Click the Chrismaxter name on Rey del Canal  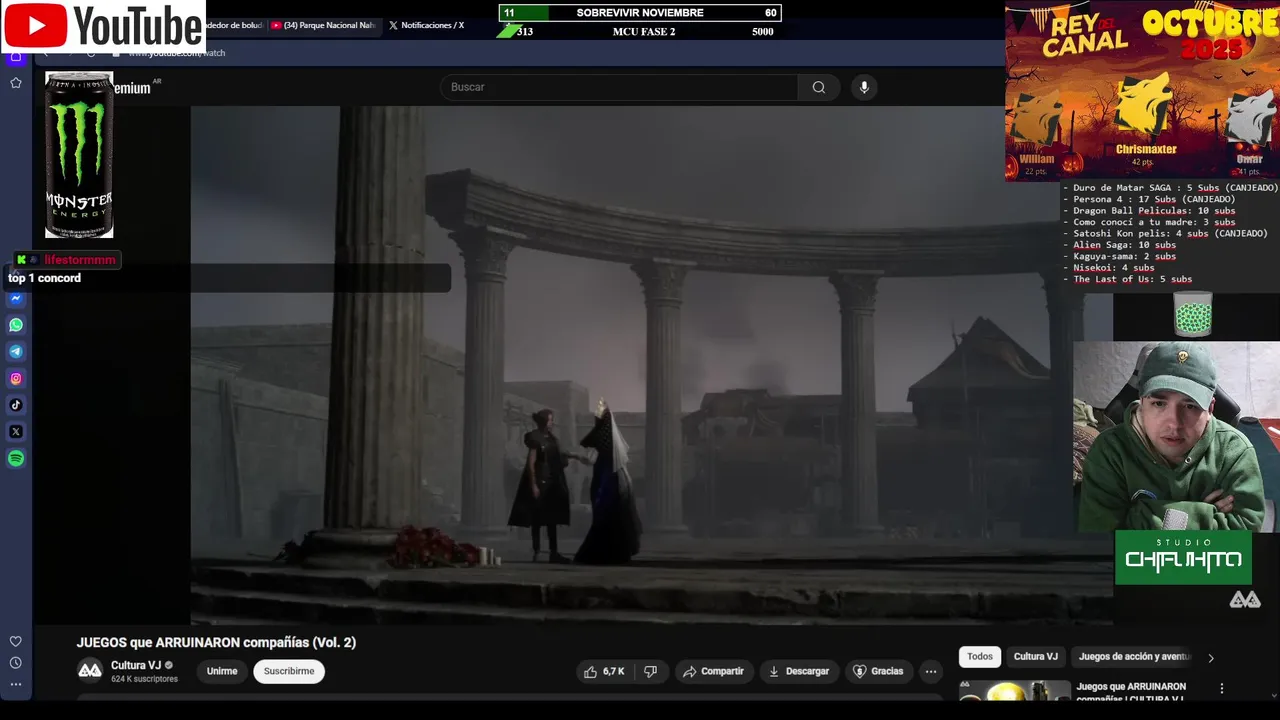1146,150
